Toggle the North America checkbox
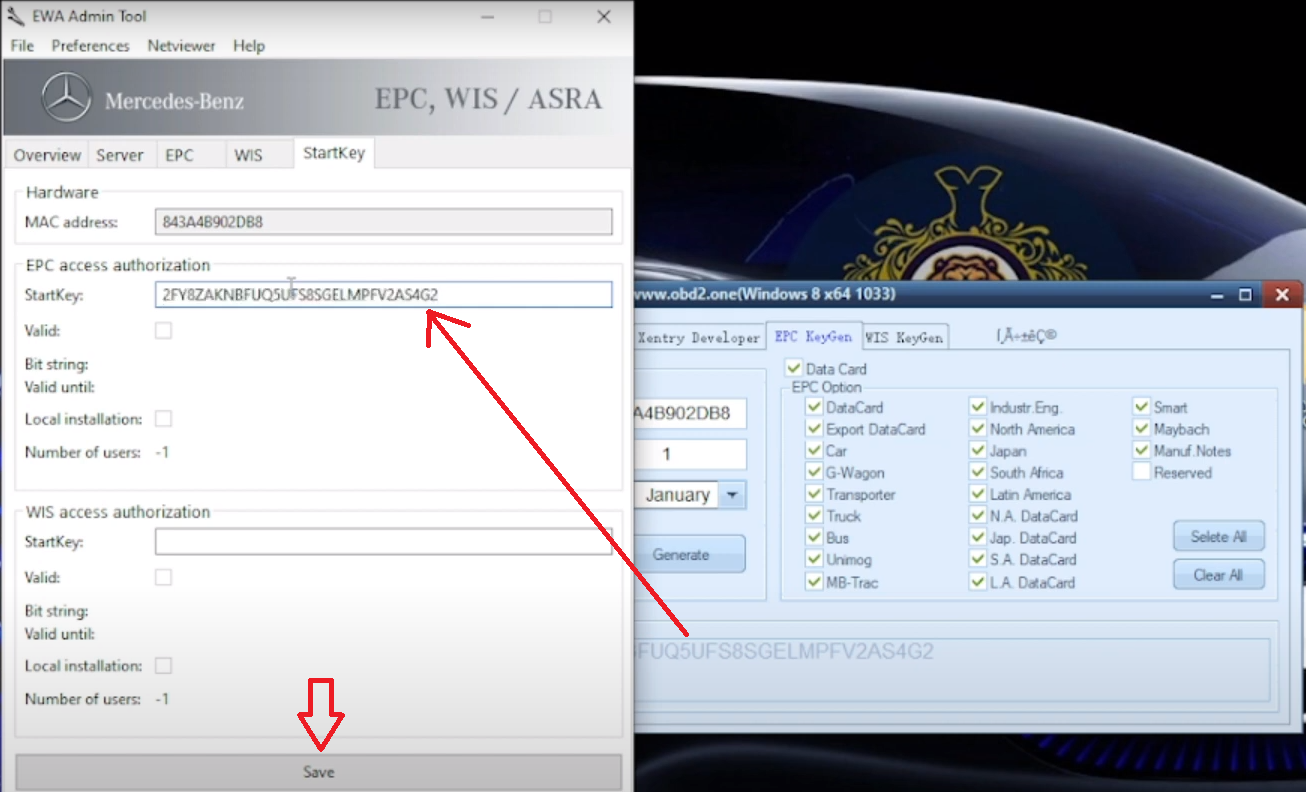The image size is (1306, 792). click(978, 429)
